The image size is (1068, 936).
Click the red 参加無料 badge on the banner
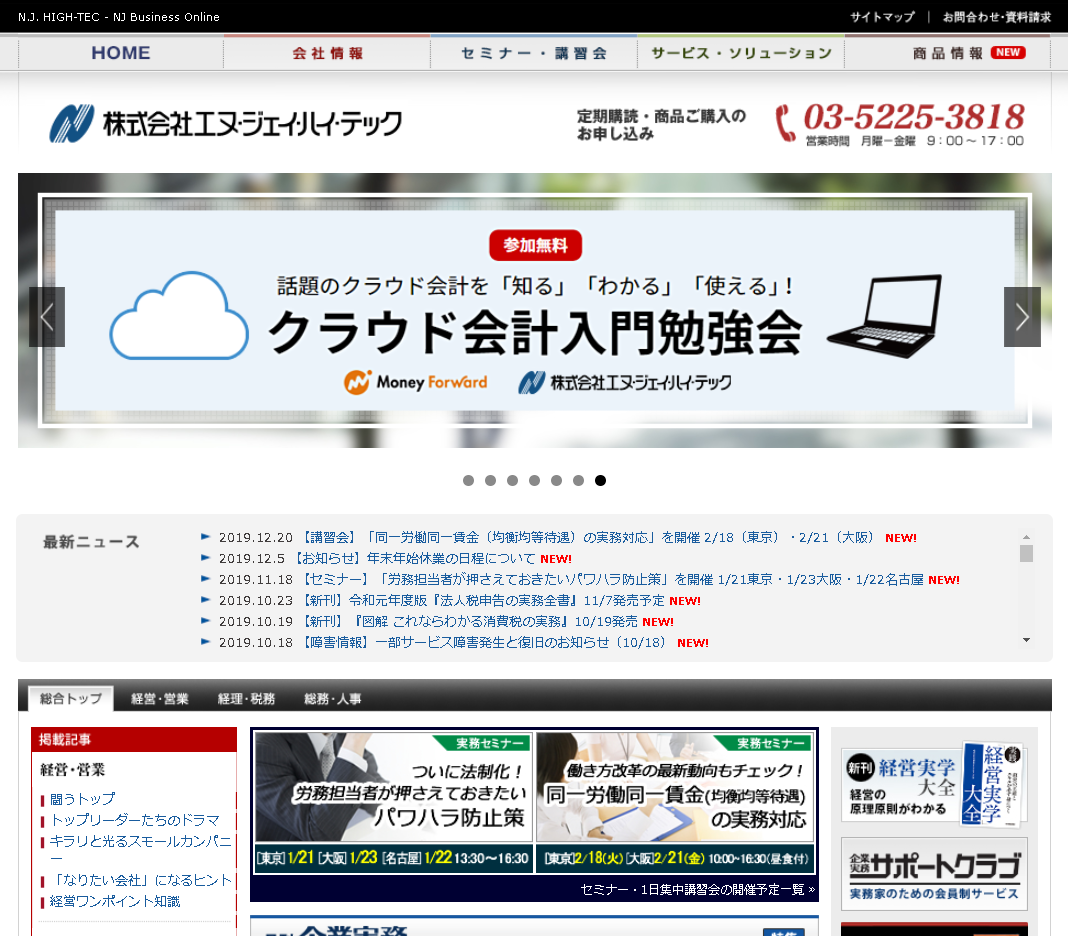pos(533,244)
